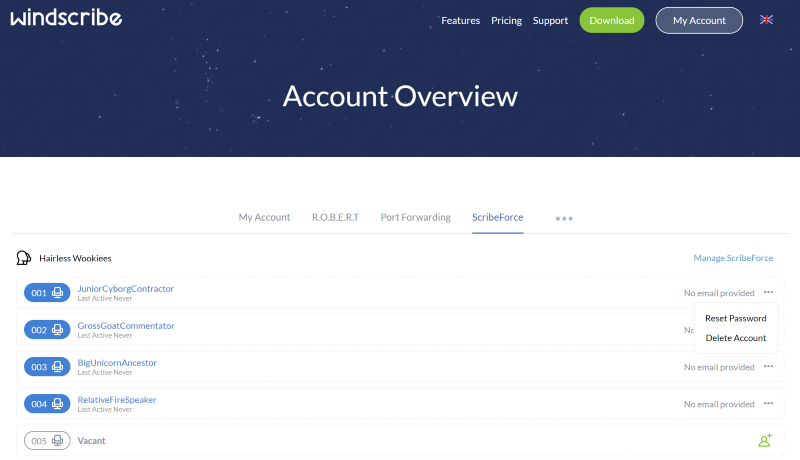Viewport: 800px width, 460px height.
Task: Open the Features page
Action: click(461, 20)
